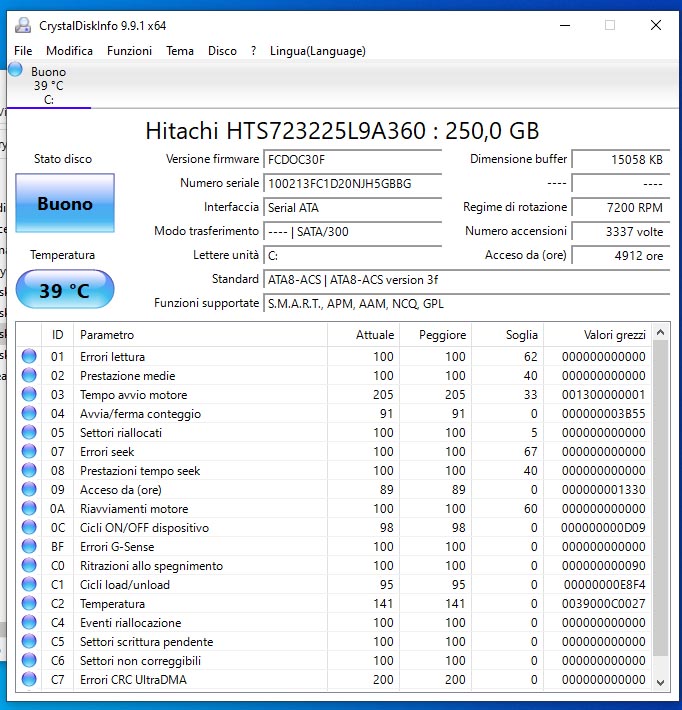This screenshot has width=682, height=710.
Task: Click the CrystalDiskInfo app icon in title bar
Action: [x=23, y=25]
